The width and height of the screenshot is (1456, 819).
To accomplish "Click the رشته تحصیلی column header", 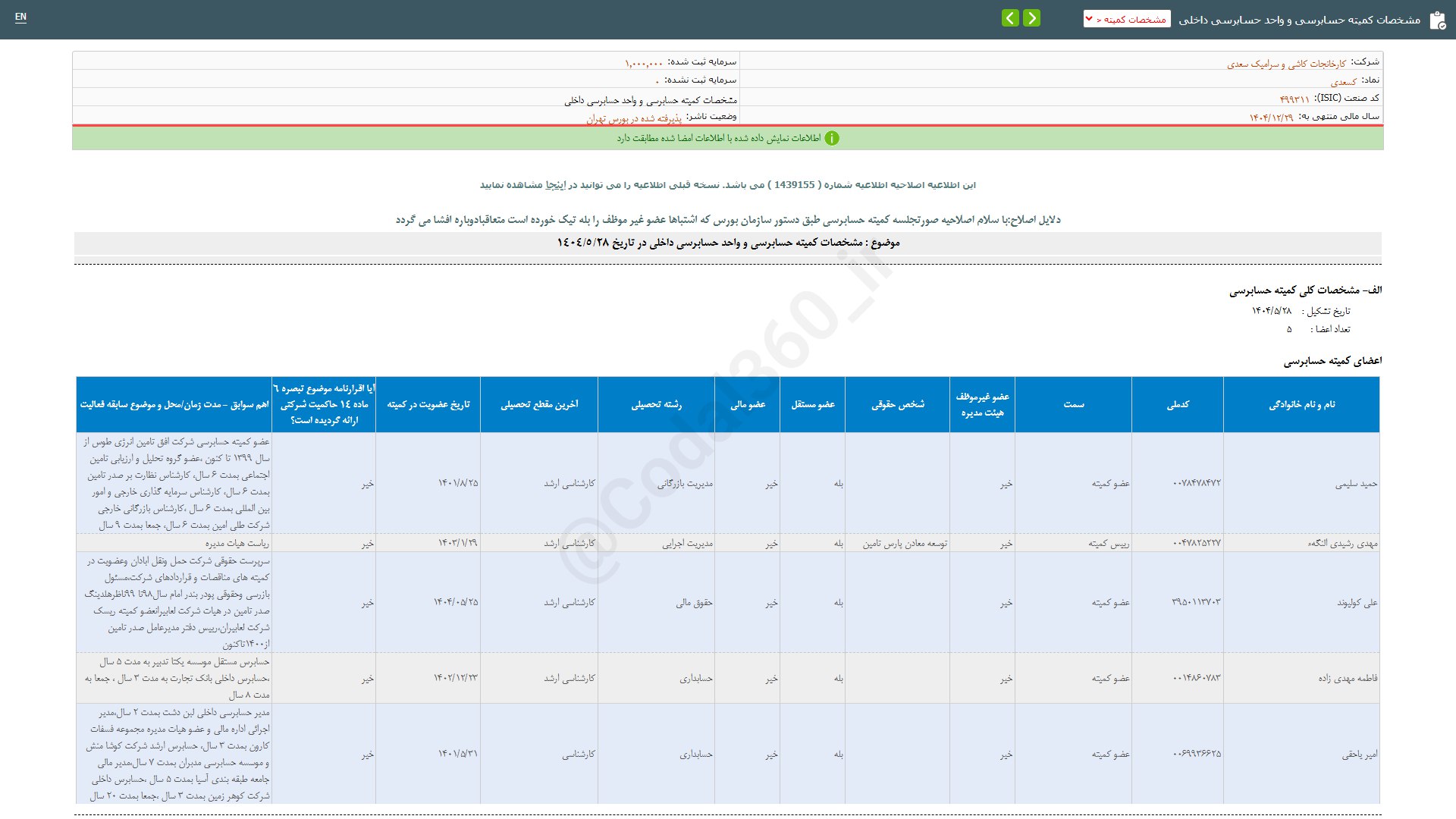I will 656,405.
